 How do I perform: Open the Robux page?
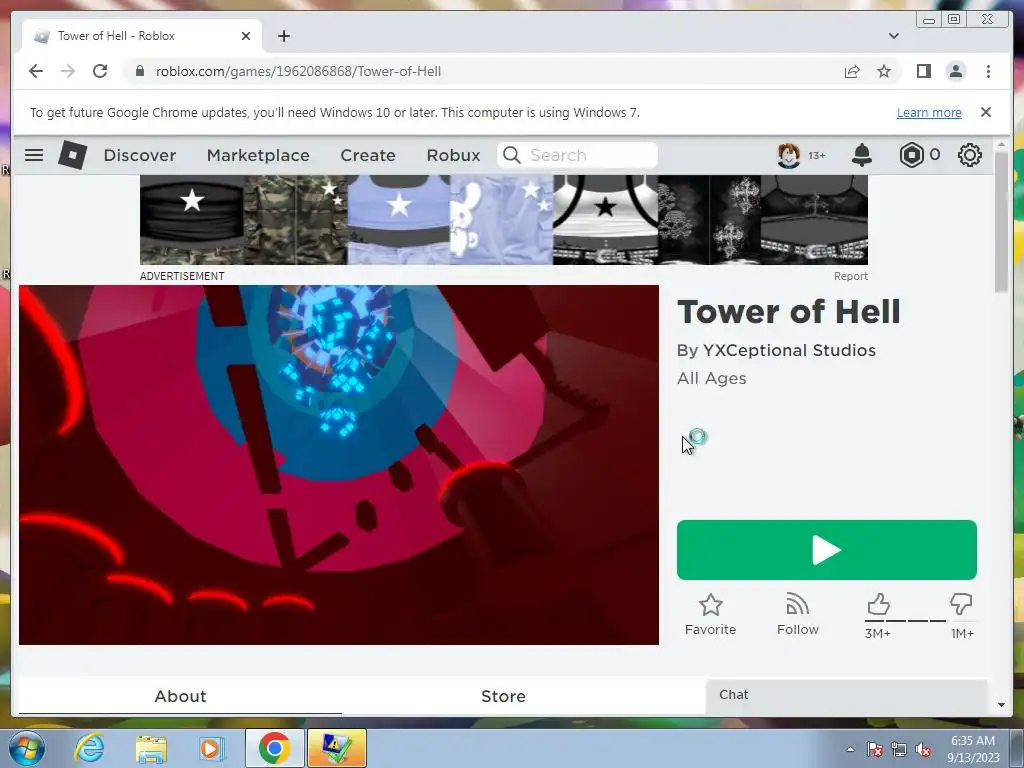click(453, 155)
